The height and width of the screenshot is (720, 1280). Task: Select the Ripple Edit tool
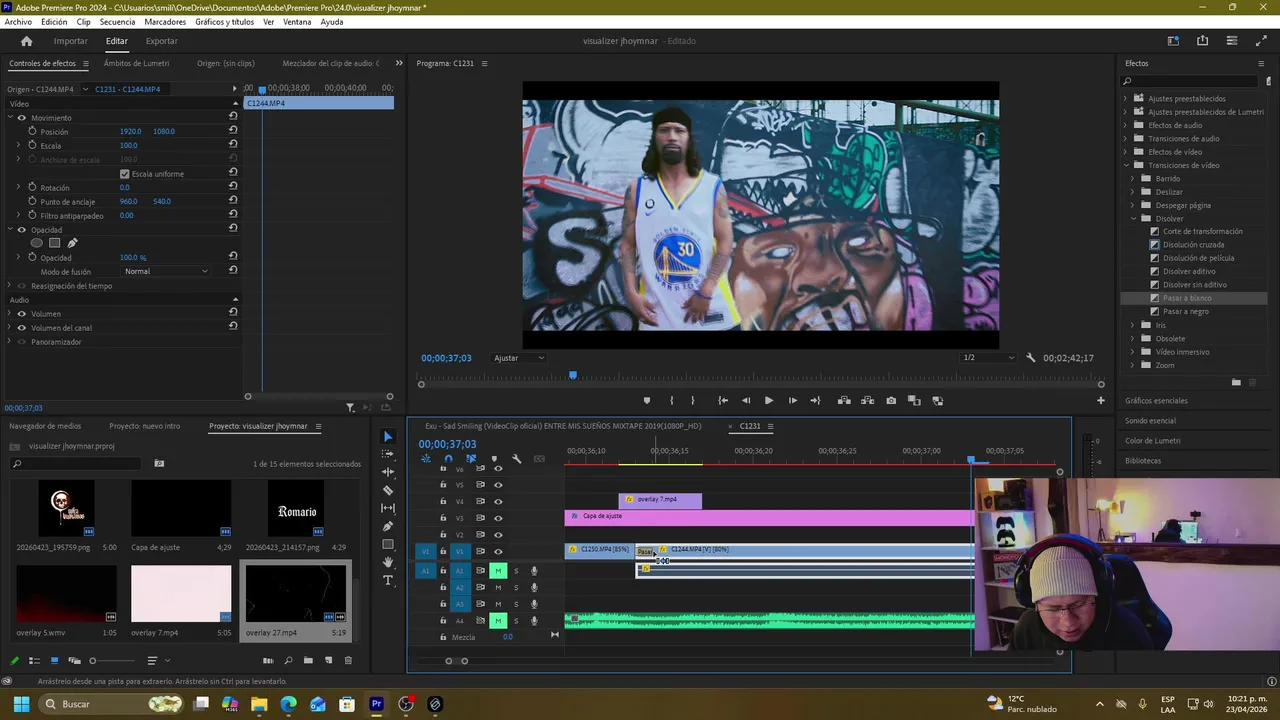[388, 472]
